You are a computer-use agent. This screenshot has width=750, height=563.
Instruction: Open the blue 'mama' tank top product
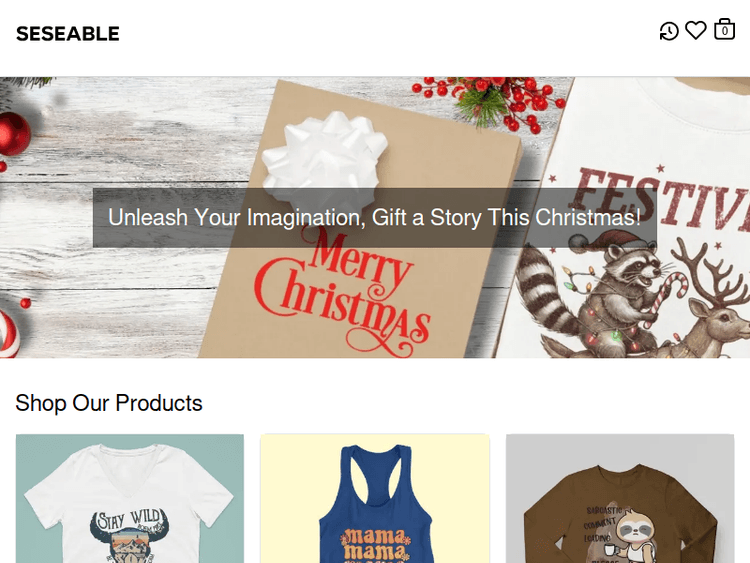point(375,498)
